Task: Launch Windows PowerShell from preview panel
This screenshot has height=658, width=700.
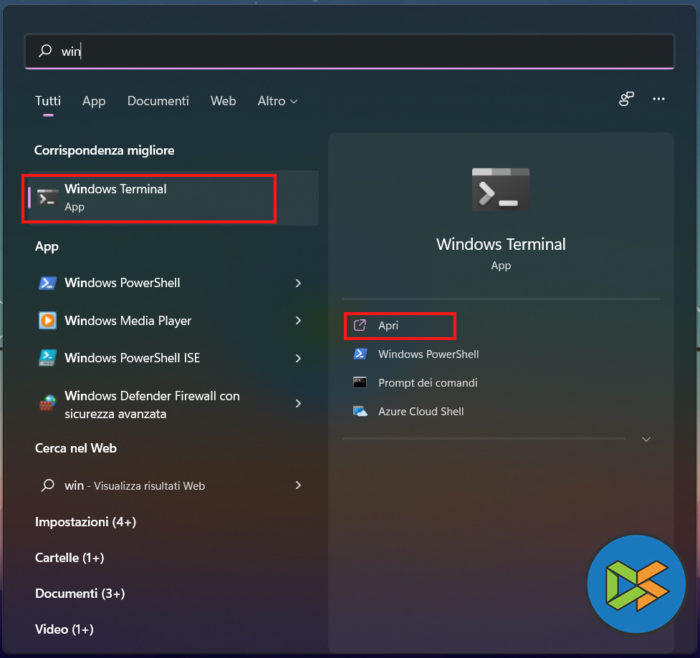Action: tap(429, 354)
